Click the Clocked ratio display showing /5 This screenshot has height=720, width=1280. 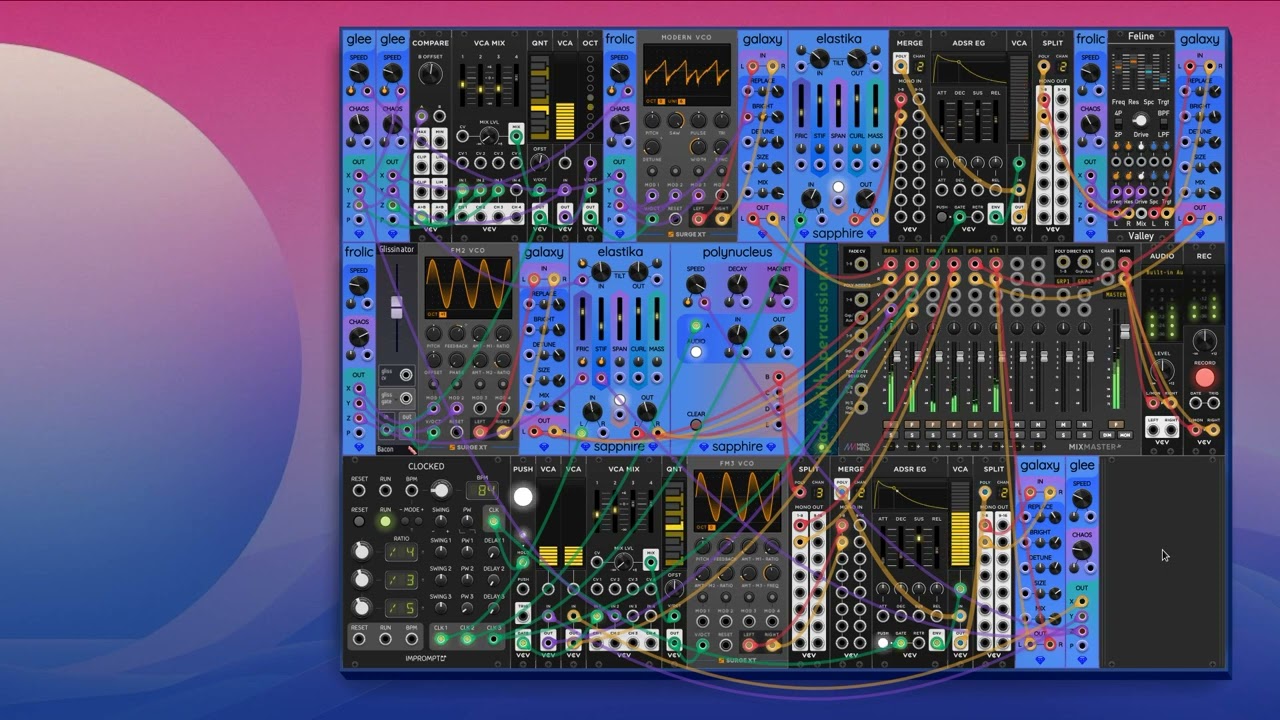tap(402, 608)
